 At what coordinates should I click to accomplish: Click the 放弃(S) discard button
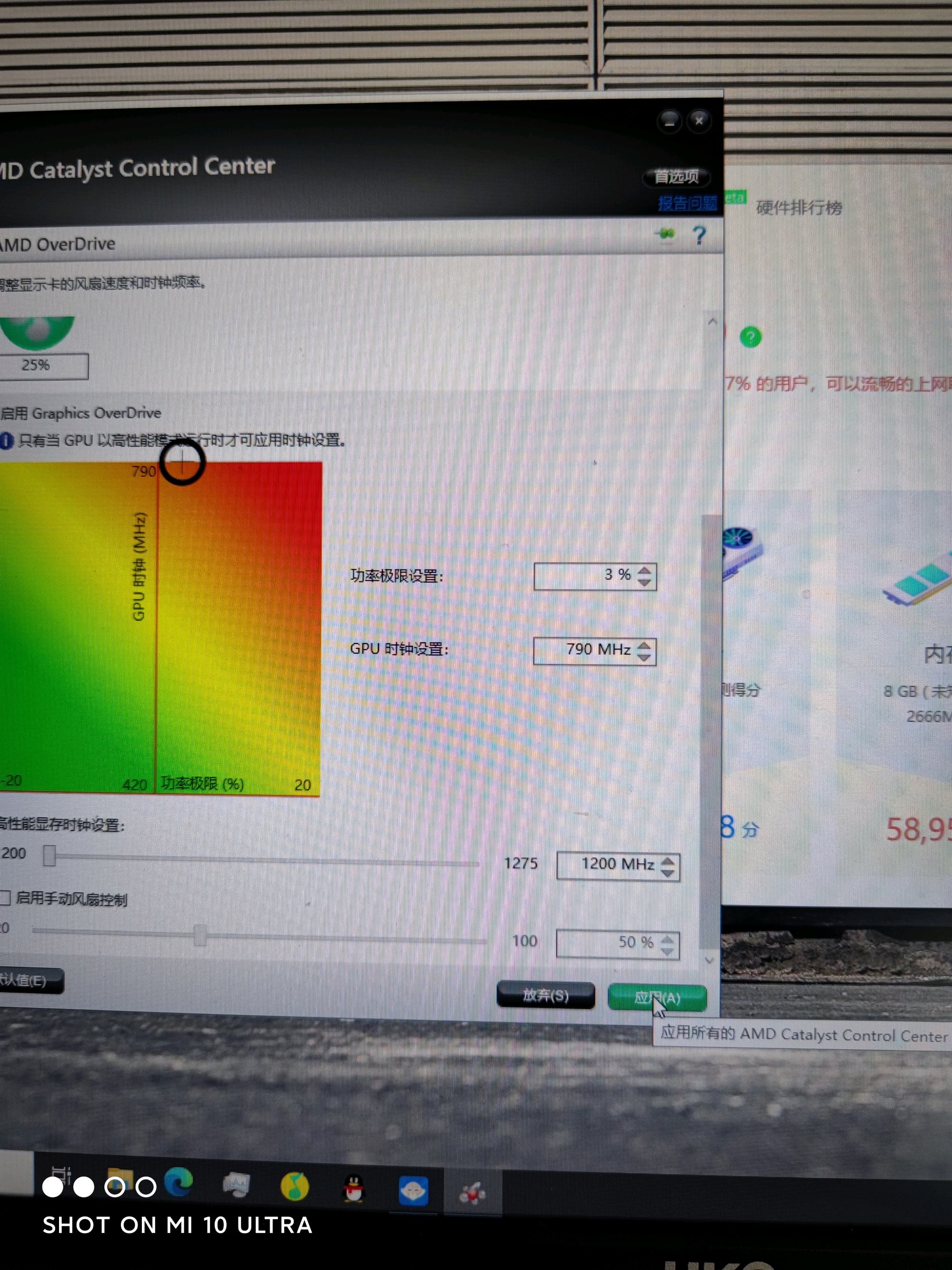pyautogui.click(x=545, y=995)
